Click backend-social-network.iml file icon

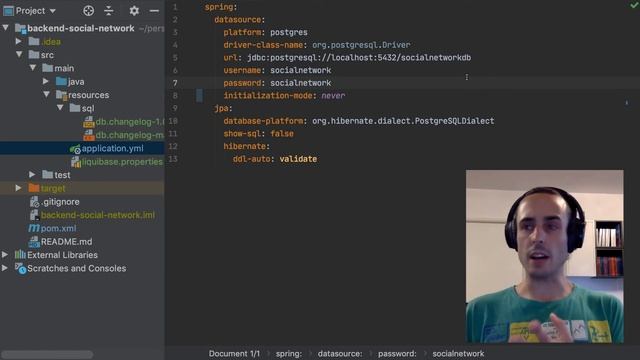[34, 215]
